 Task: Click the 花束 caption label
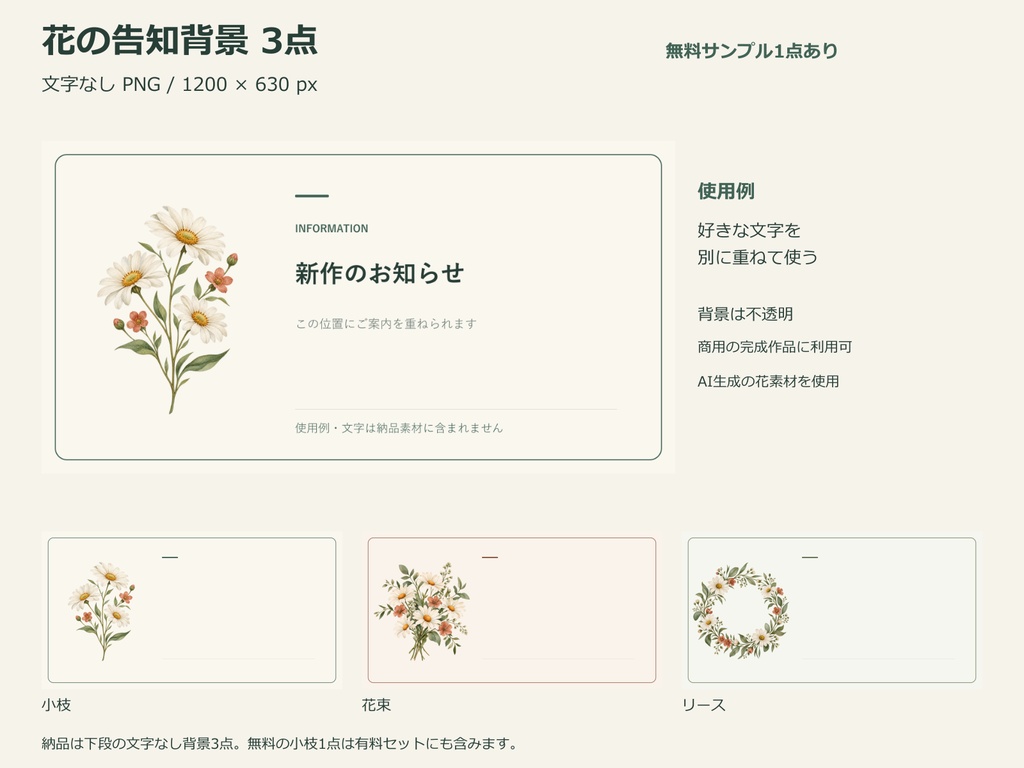point(376,705)
